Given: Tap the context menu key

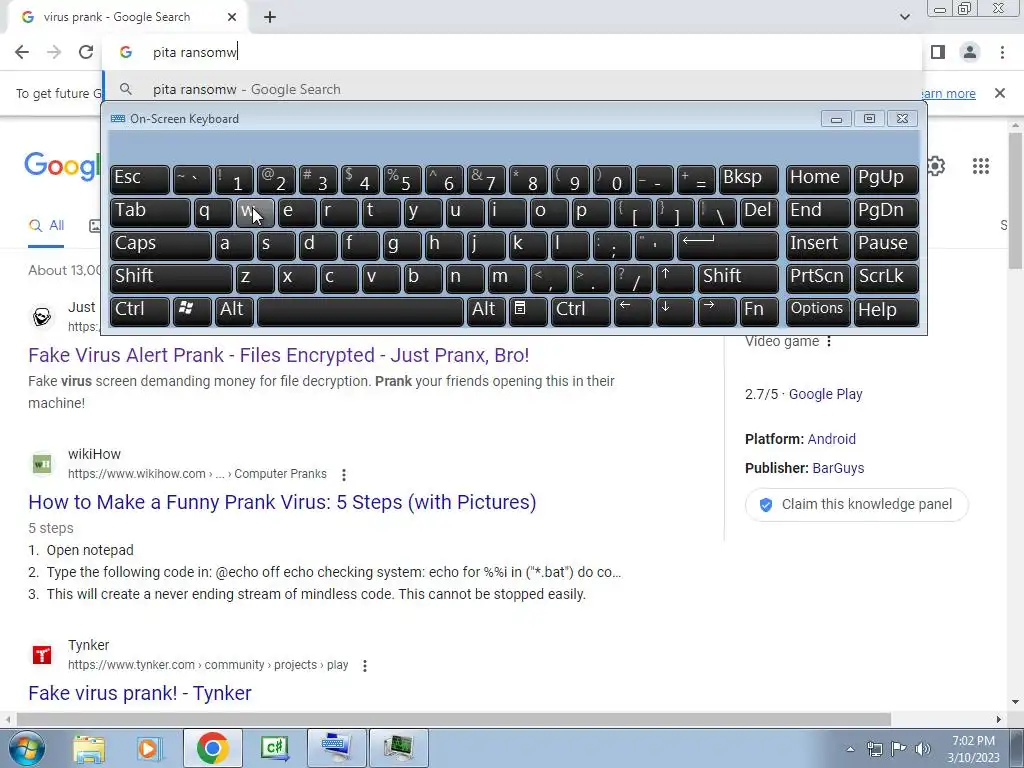Looking at the screenshot, I should 528,311.
